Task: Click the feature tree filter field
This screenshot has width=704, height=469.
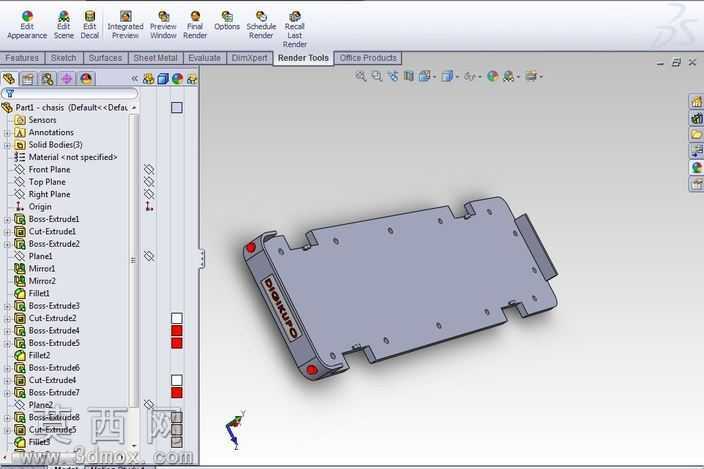Action: [70, 93]
